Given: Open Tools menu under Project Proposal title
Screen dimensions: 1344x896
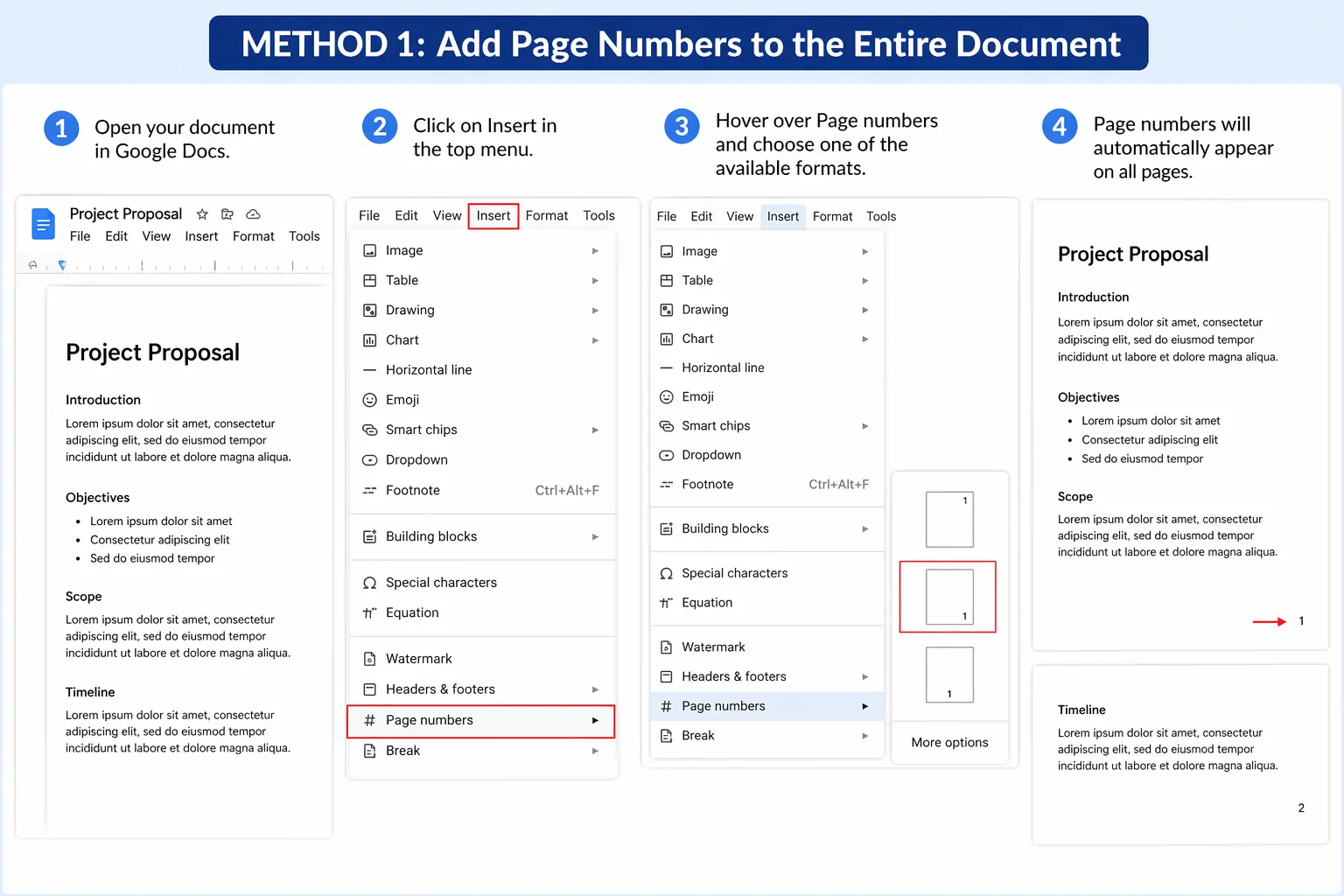Looking at the screenshot, I should tap(304, 236).
